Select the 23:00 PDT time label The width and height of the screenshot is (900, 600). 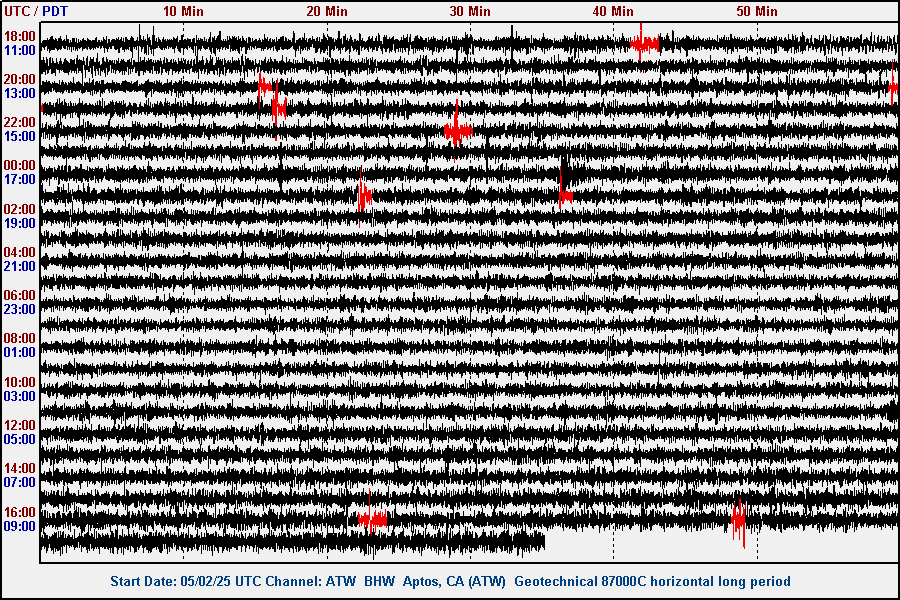tap(20, 309)
